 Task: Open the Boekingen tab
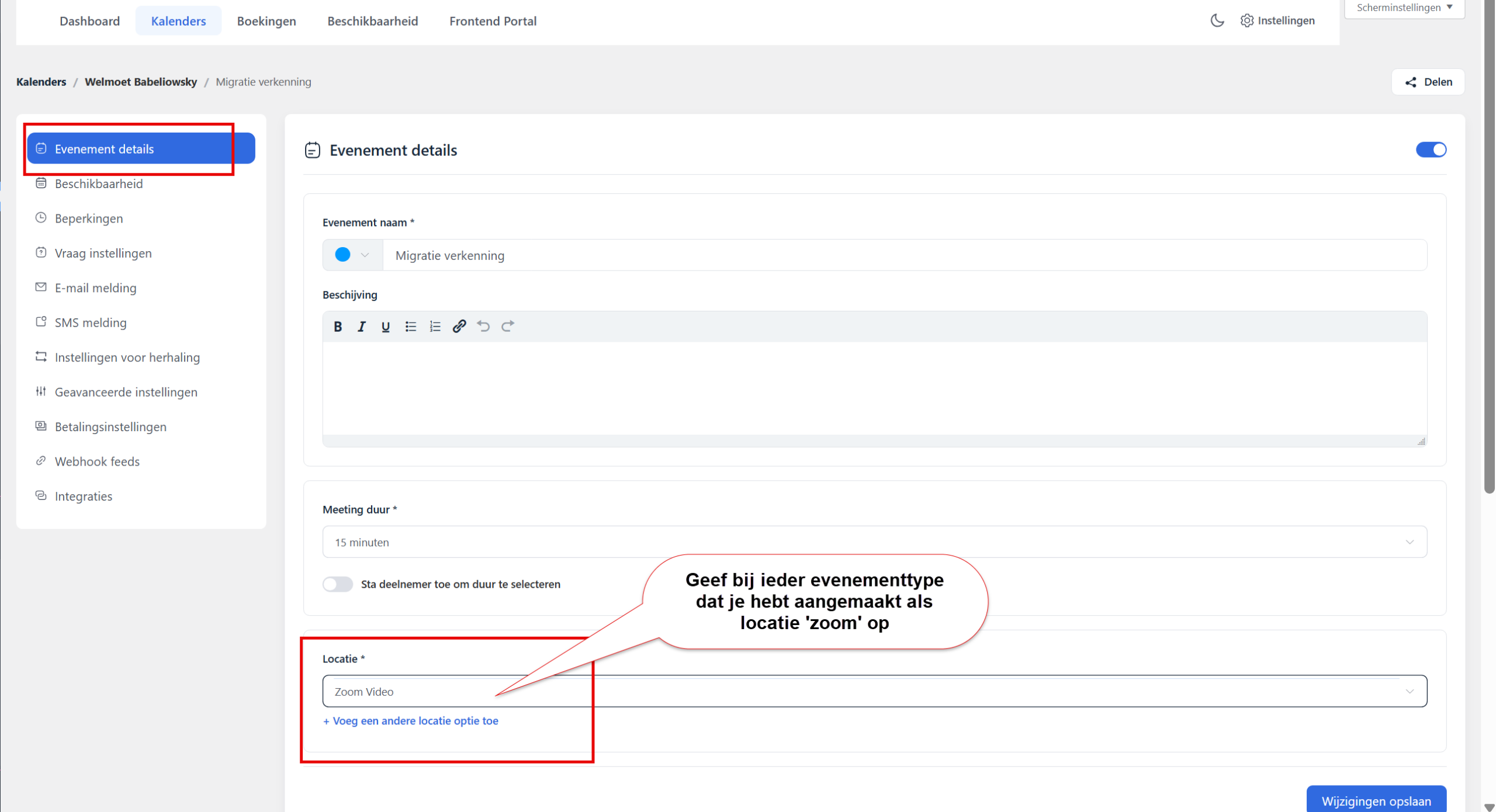(x=266, y=21)
